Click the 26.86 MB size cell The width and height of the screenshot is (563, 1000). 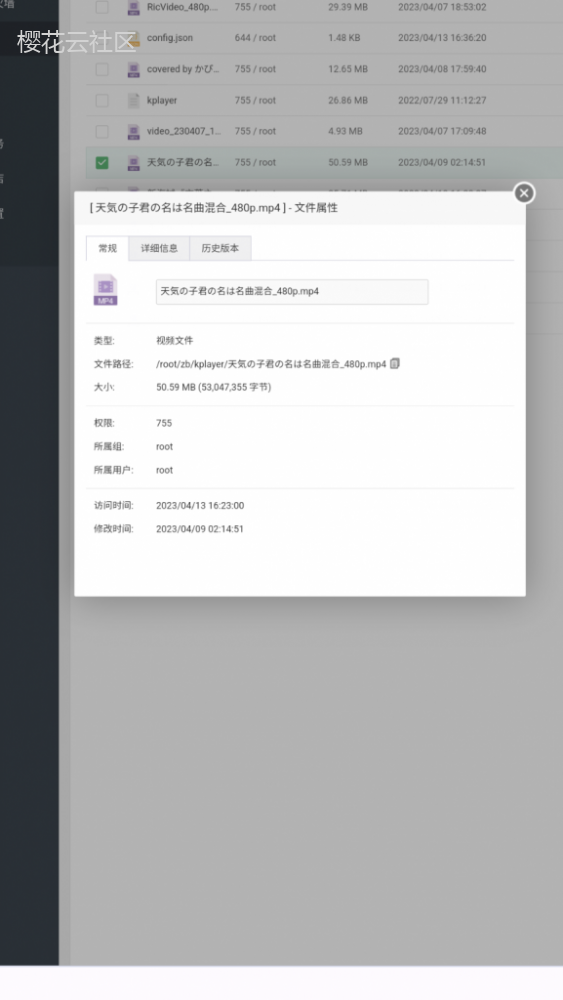tap(348, 100)
